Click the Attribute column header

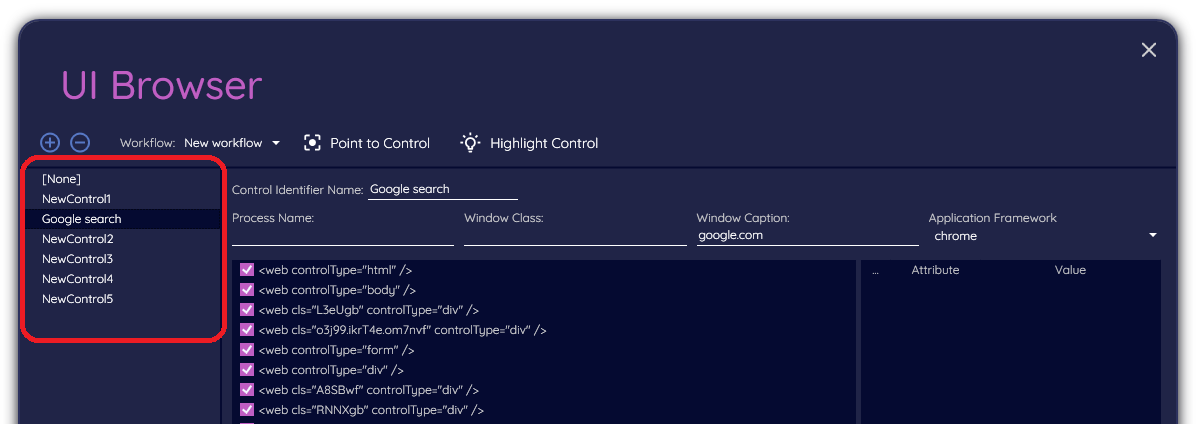pos(935,270)
